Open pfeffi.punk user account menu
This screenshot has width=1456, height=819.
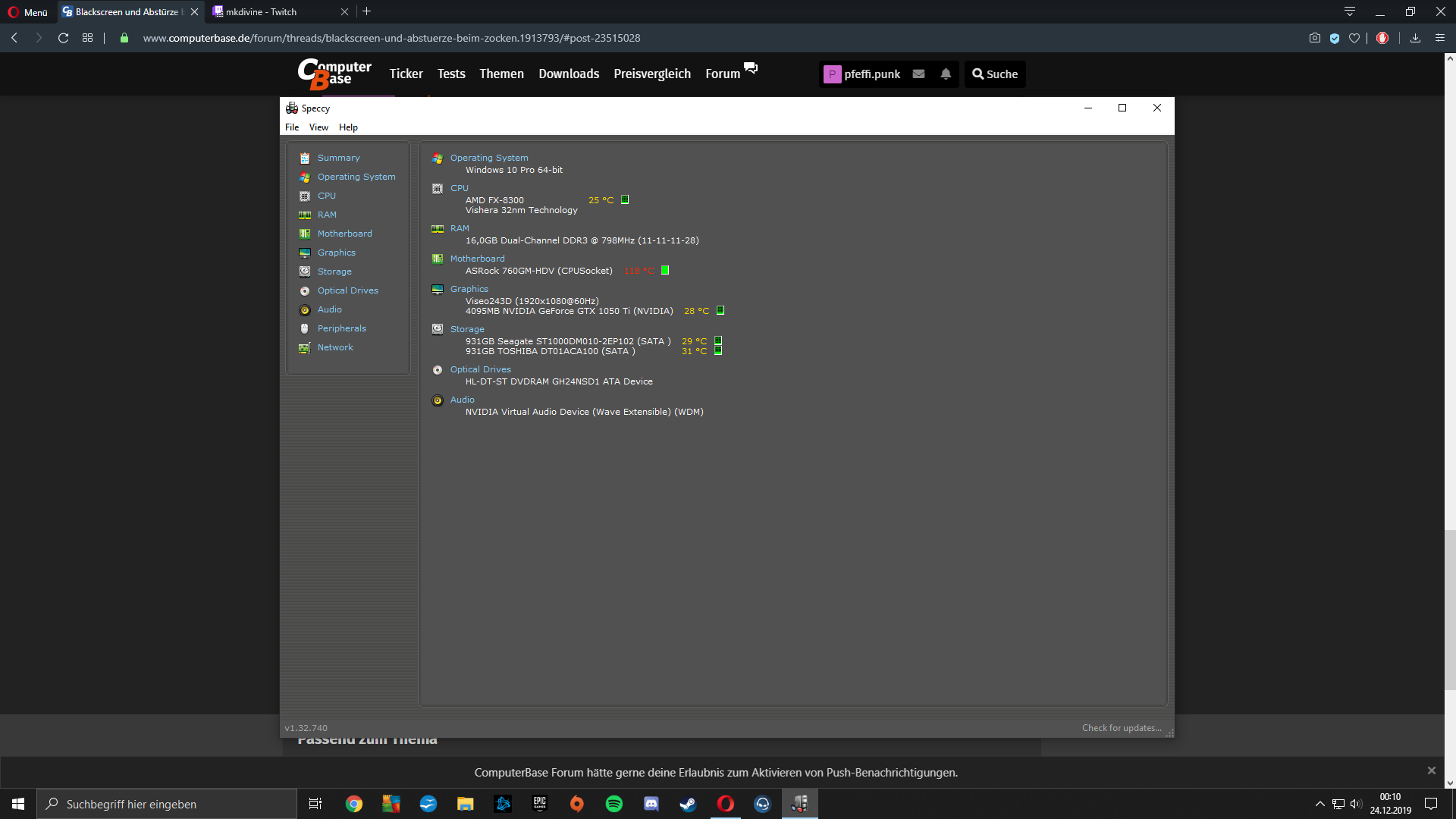(862, 74)
